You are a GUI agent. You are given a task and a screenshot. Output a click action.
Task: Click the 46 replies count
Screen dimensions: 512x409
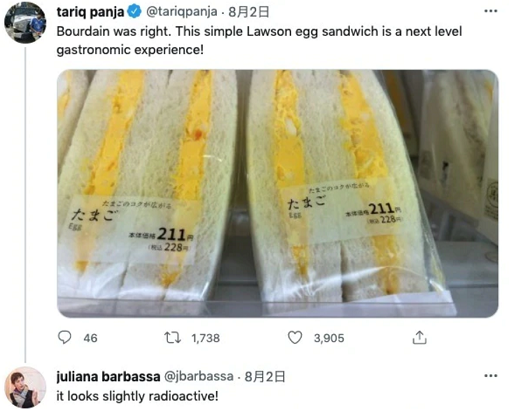tap(90, 338)
